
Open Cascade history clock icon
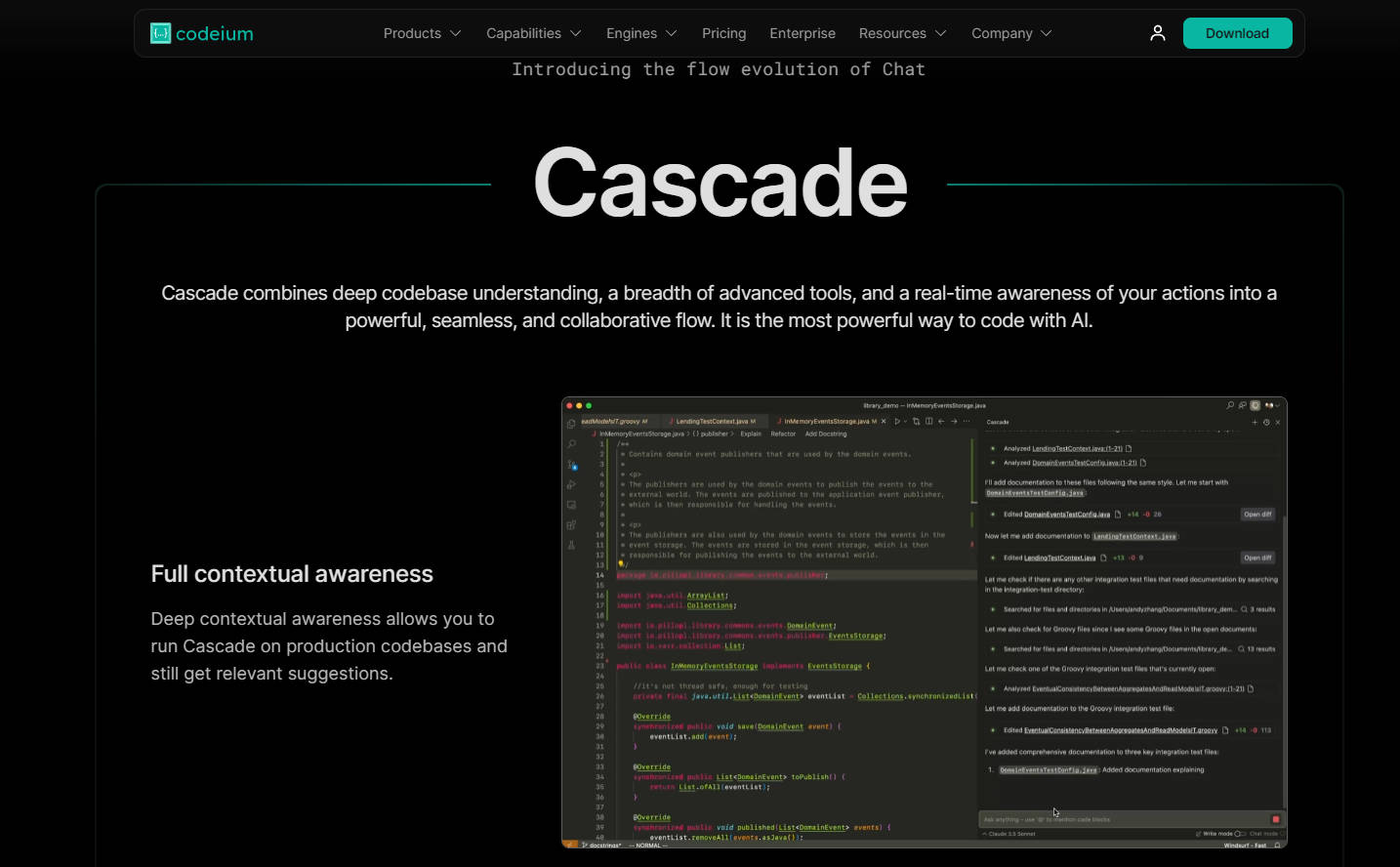(1266, 423)
